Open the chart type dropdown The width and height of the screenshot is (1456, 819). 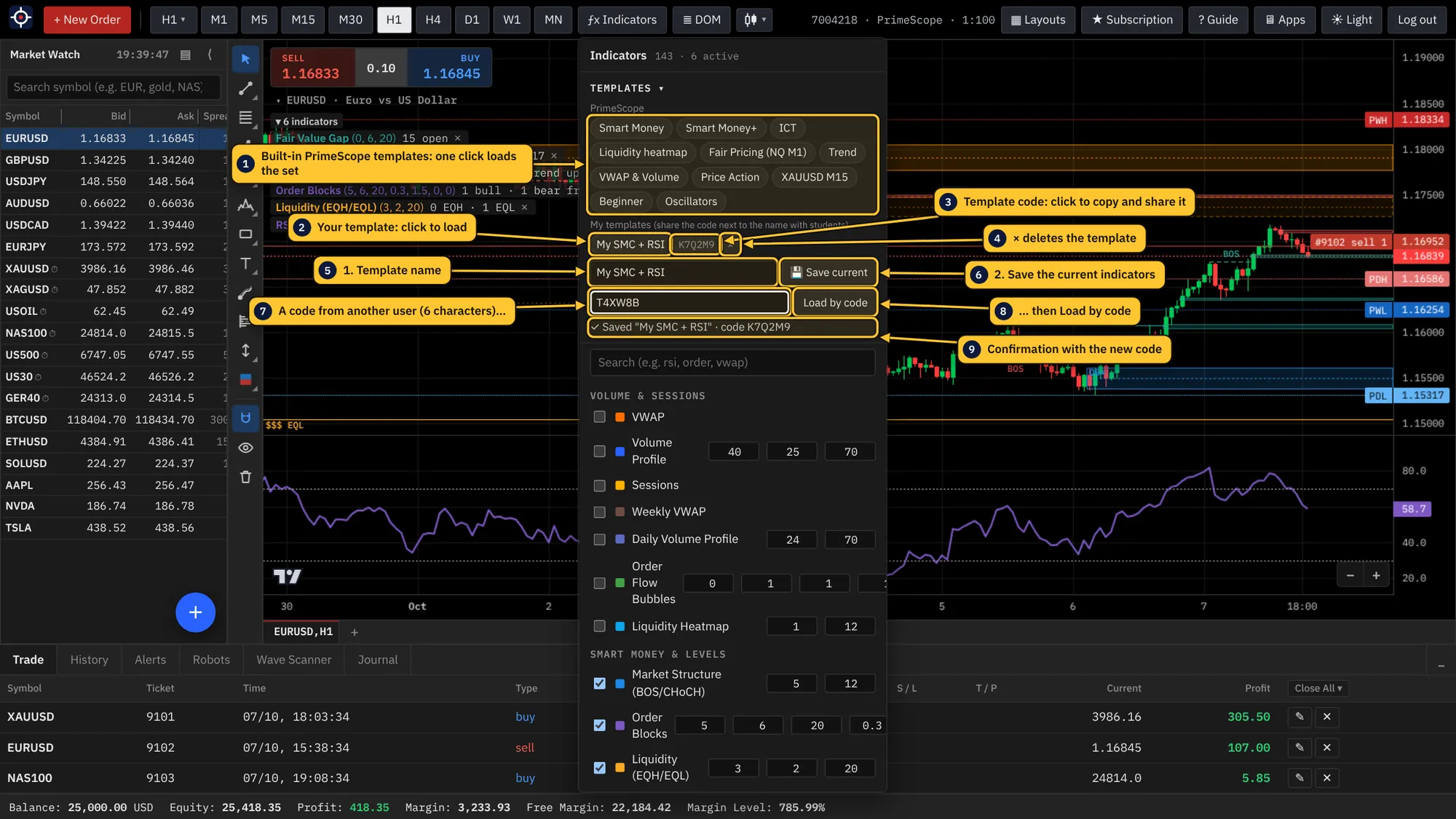pos(754,20)
